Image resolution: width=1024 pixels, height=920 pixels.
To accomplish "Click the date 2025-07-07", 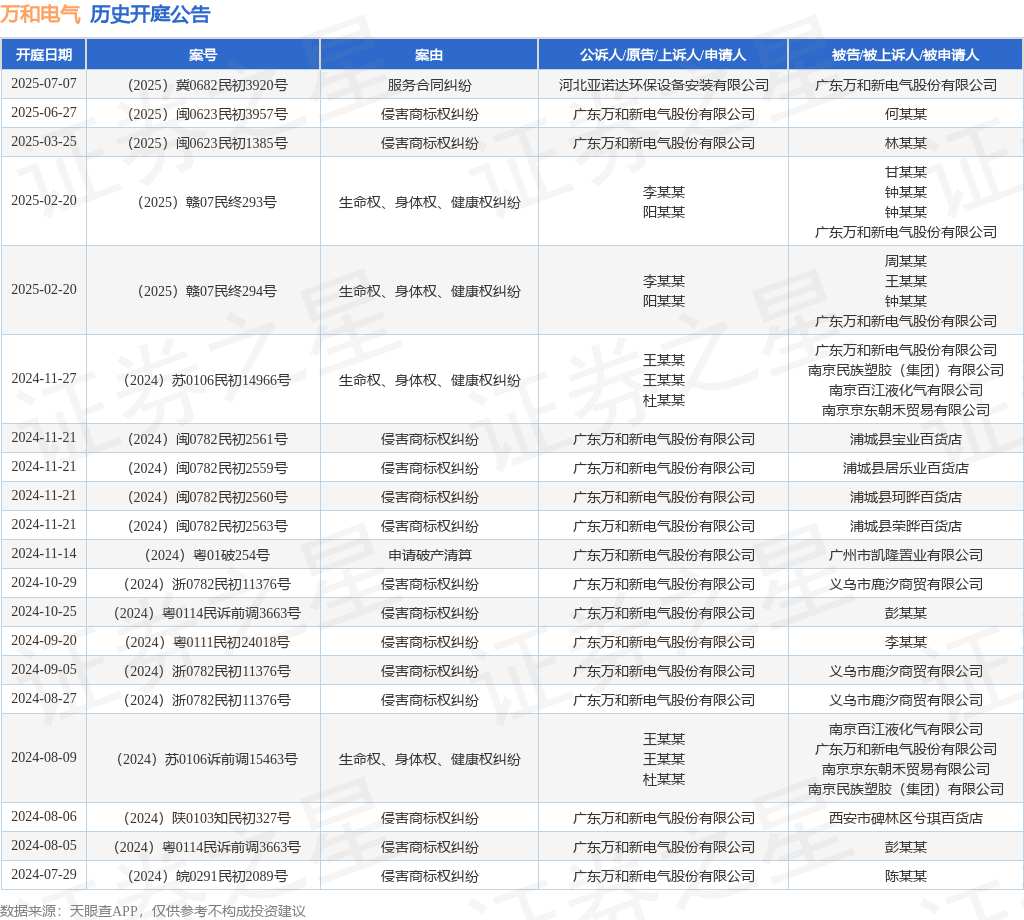I will click(x=44, y=84).
